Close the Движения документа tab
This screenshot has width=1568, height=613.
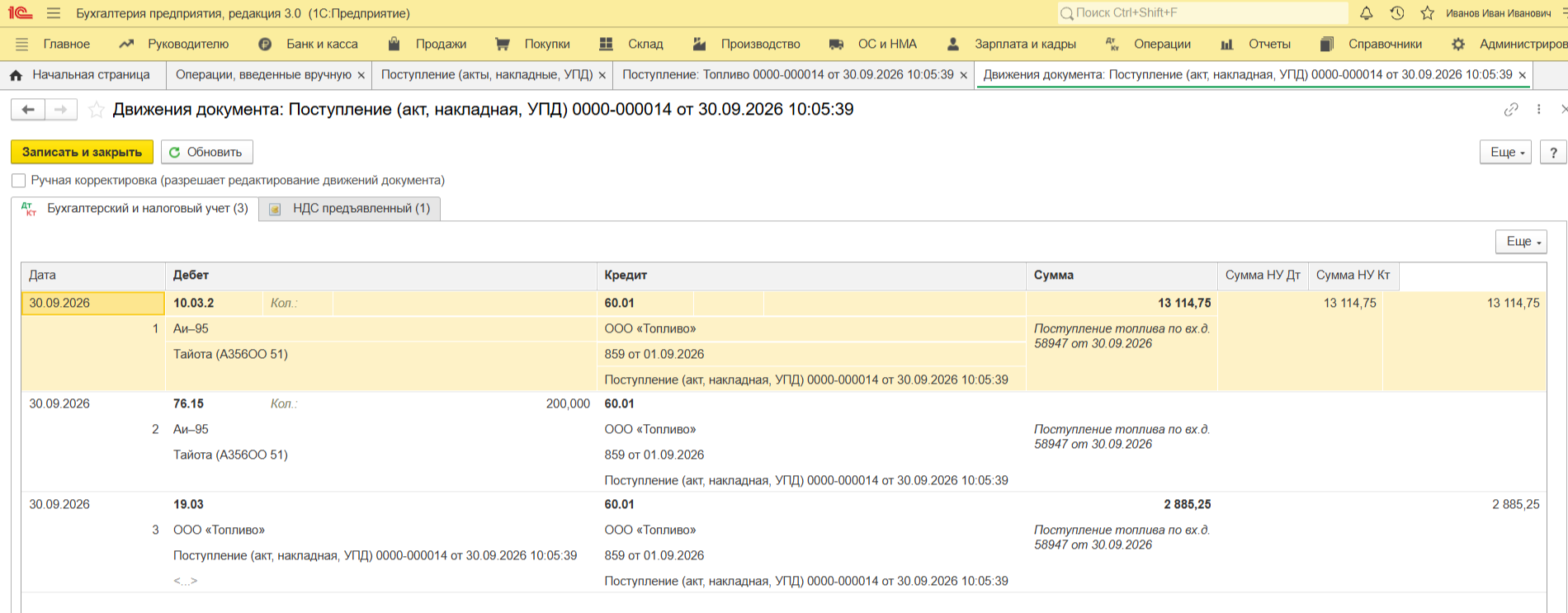pyautogui.click(x=1523, y=75)
